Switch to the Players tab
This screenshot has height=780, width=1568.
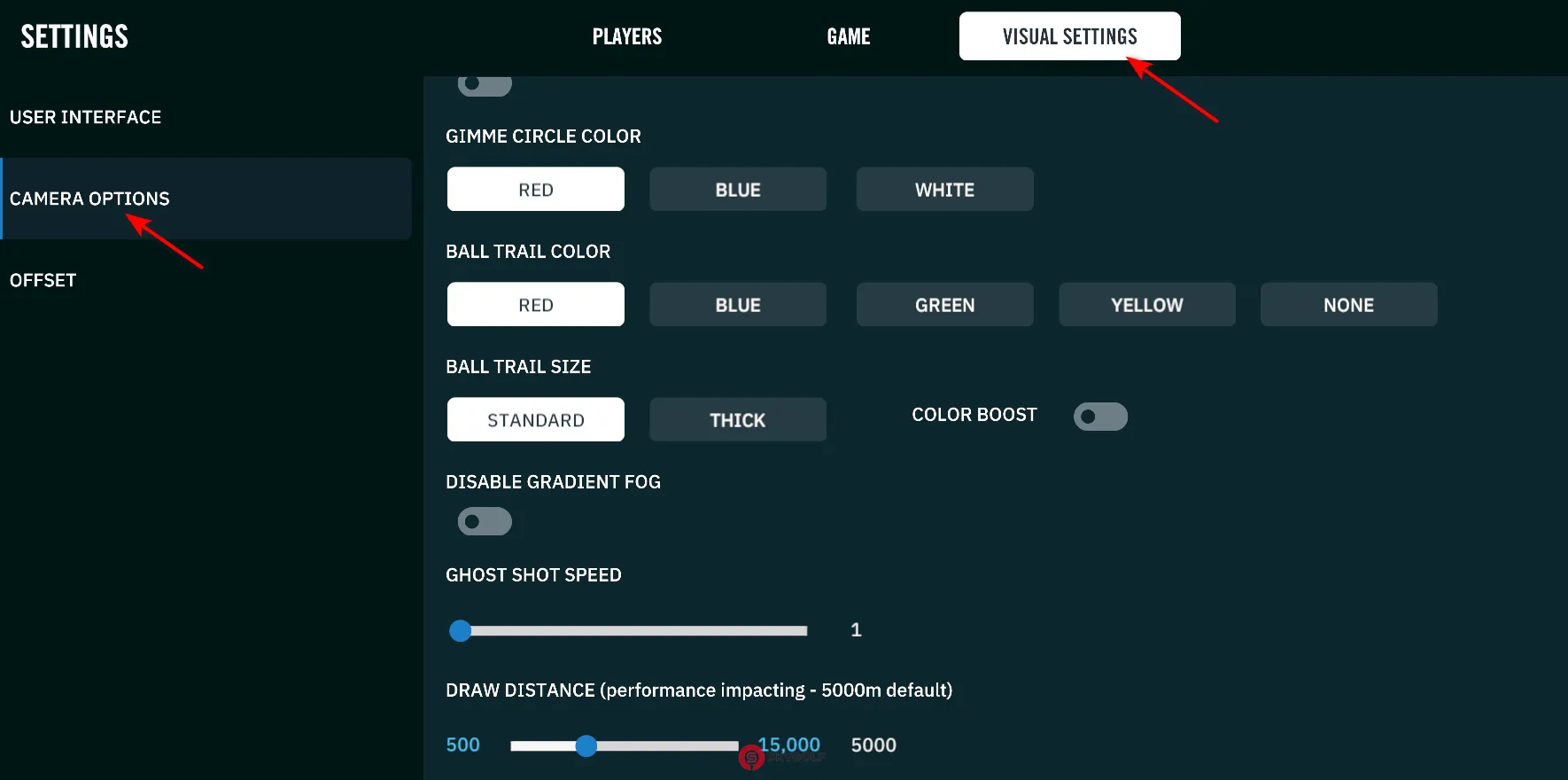pyautogui.click(x=627, y=36)
